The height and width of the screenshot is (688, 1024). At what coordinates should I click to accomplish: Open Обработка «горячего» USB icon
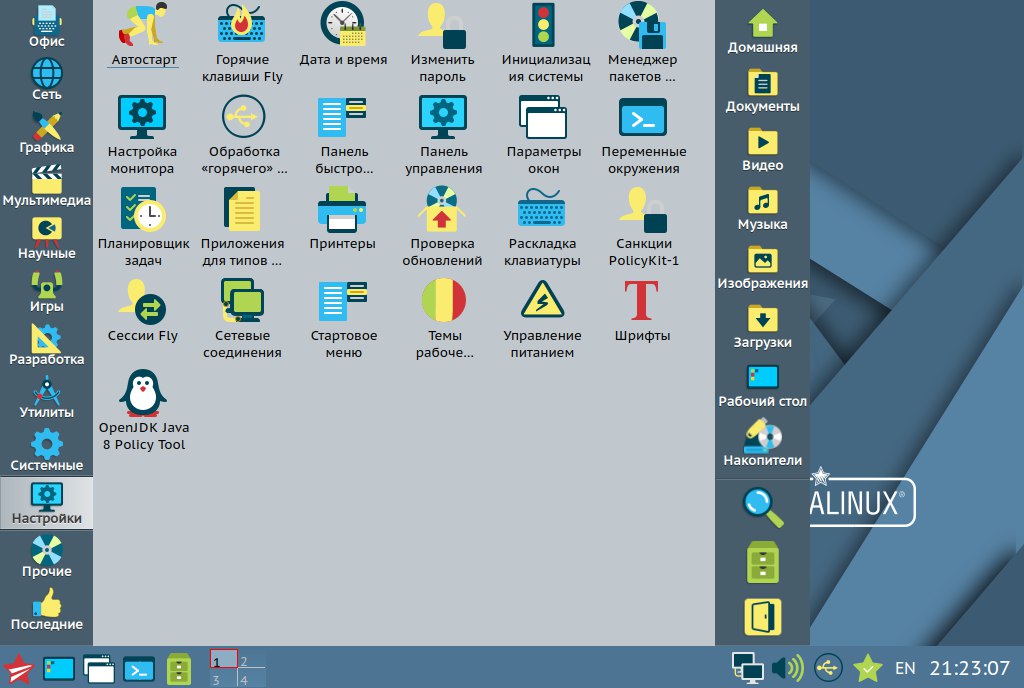[244, 134]
